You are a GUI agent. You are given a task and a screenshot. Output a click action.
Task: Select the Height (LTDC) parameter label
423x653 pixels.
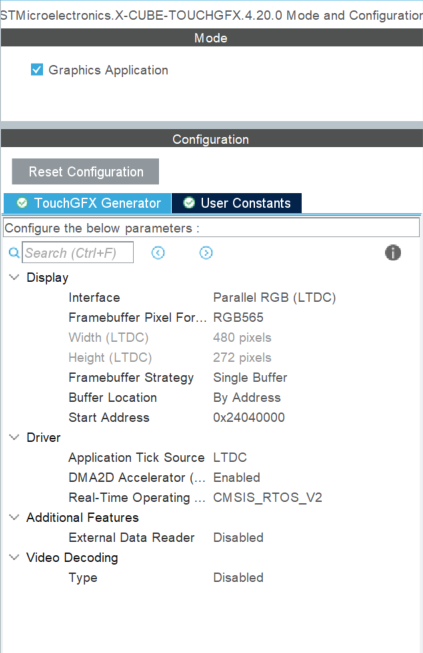point(110,357)
